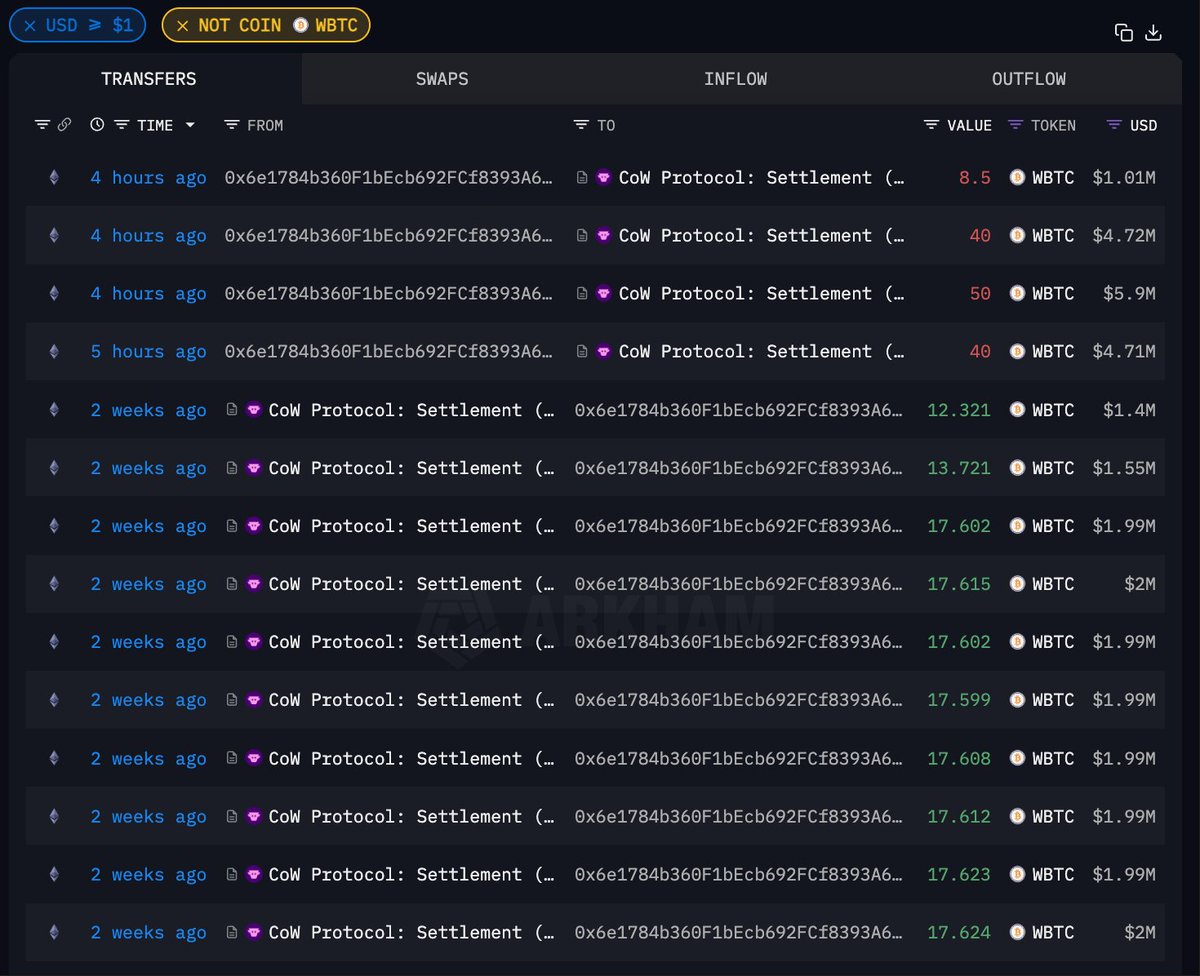1200x976 pixels.
Task: Open the '5 hours ago' transaction link
Action: coord(148,352)
